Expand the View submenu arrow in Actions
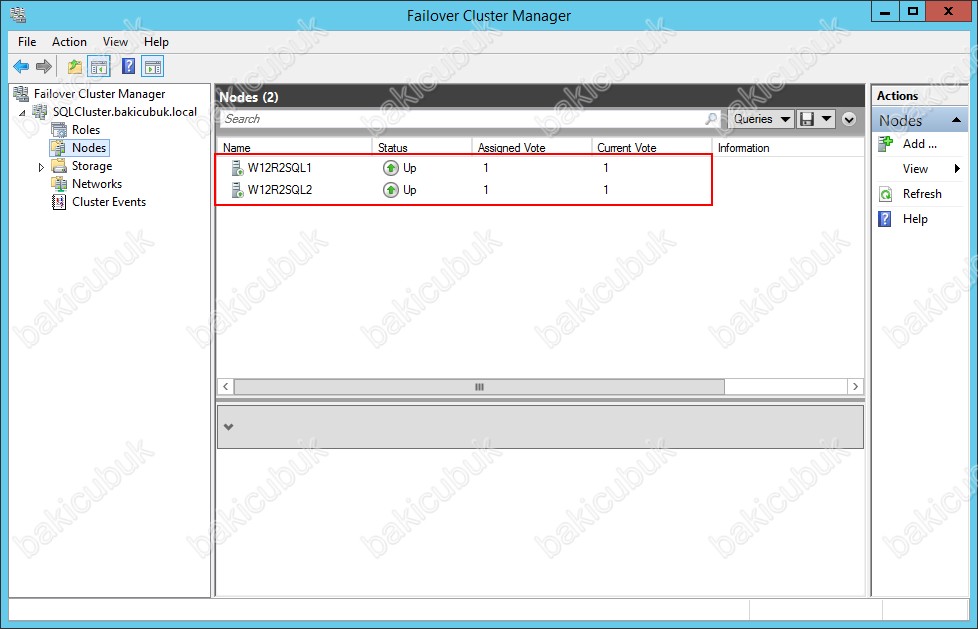This screenshot has height=629, width=978. pos(957,168)
